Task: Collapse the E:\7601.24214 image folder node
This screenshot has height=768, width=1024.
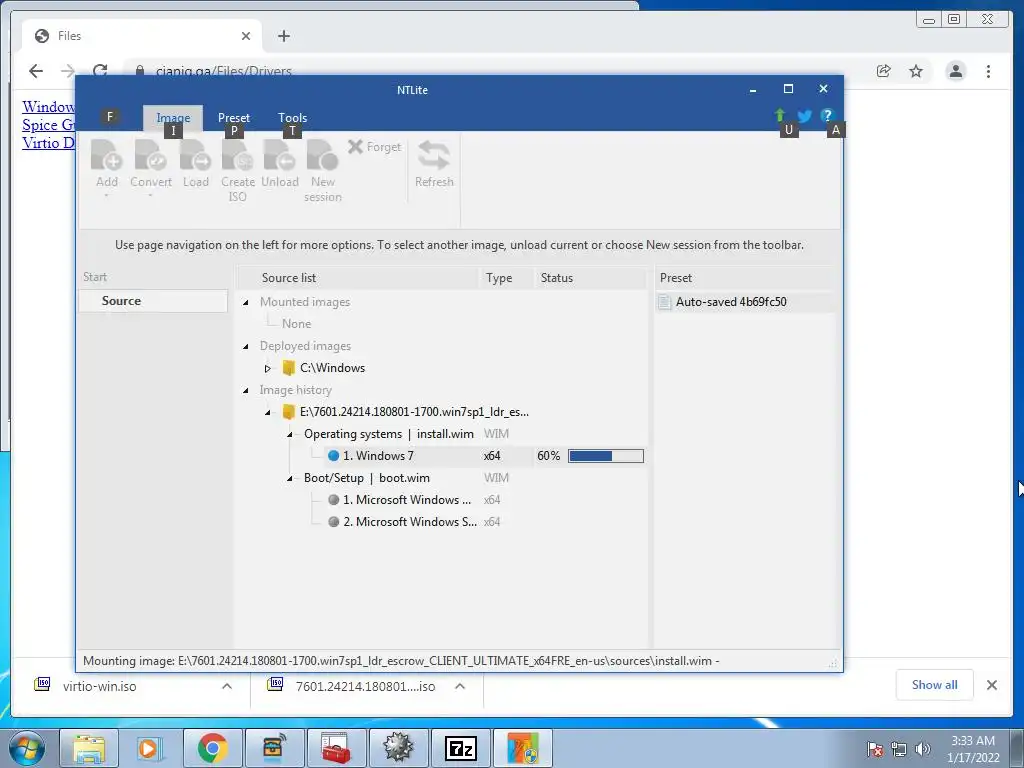Action: coord(267,412)
